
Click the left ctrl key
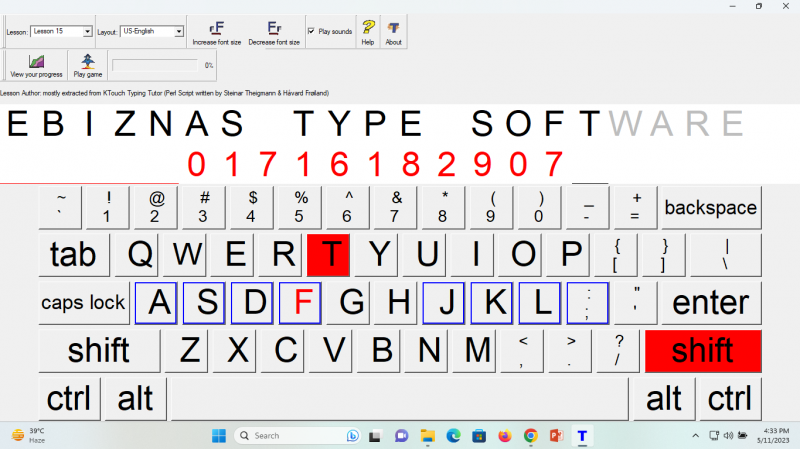(x=69, y=398)
